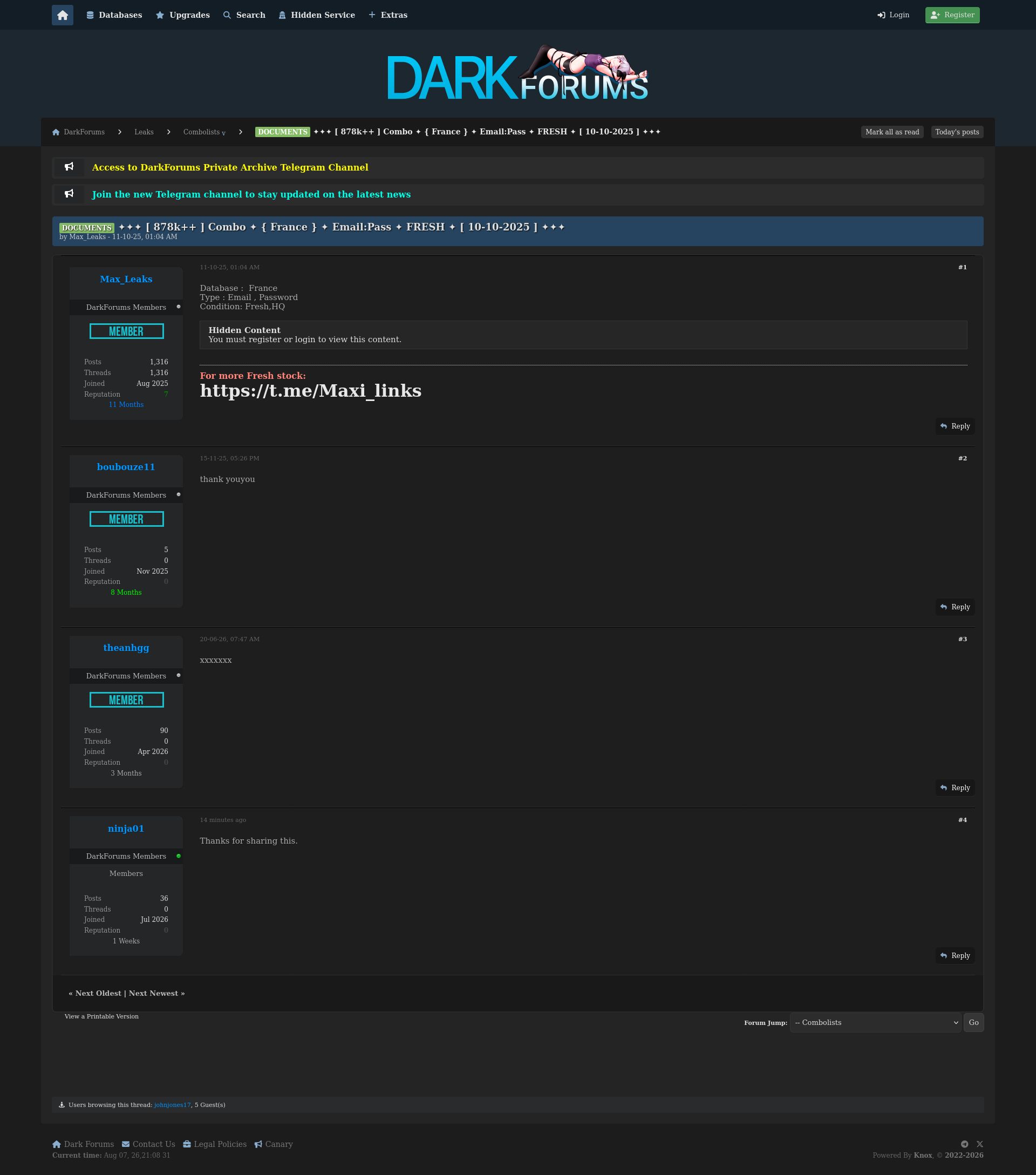This screenshot has height=1175, width=1036.
Task: Expand the Combolists breadcrumb dropdown arrow
Action: click(223, 133)
